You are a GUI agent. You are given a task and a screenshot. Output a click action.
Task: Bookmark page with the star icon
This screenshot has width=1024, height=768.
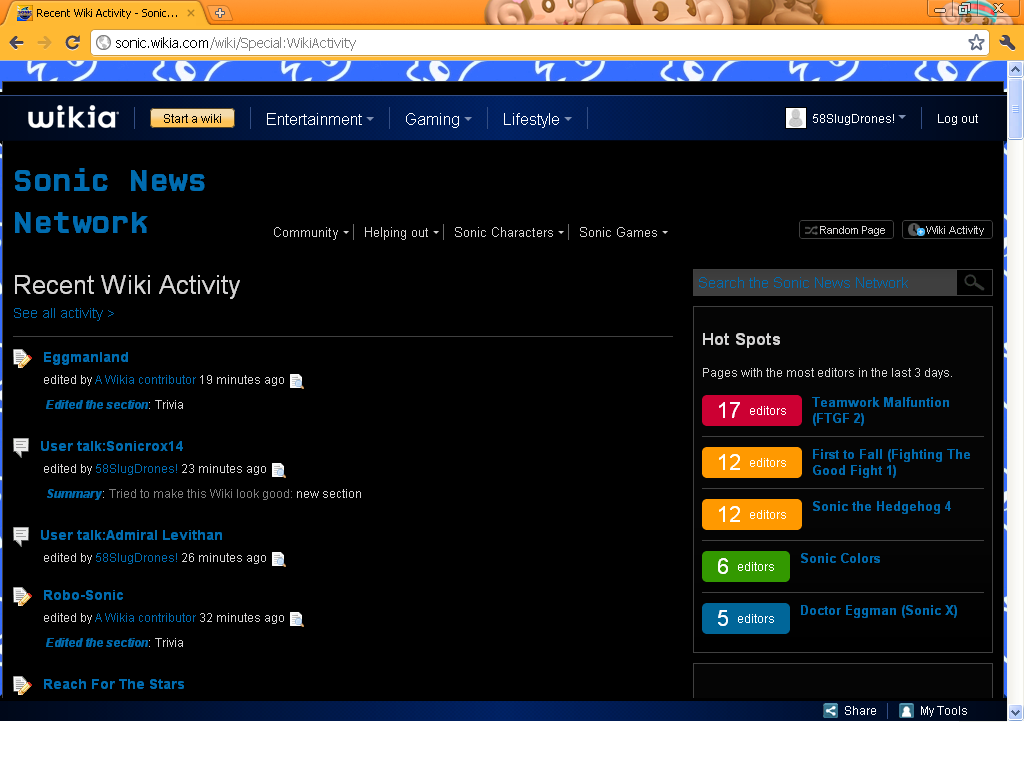click(x=976, y=43)
